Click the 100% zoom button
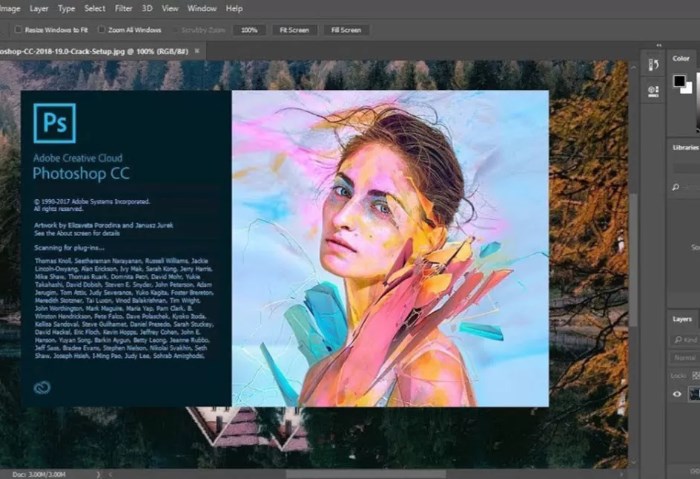The image size is (700, 479). click(249, 30)
